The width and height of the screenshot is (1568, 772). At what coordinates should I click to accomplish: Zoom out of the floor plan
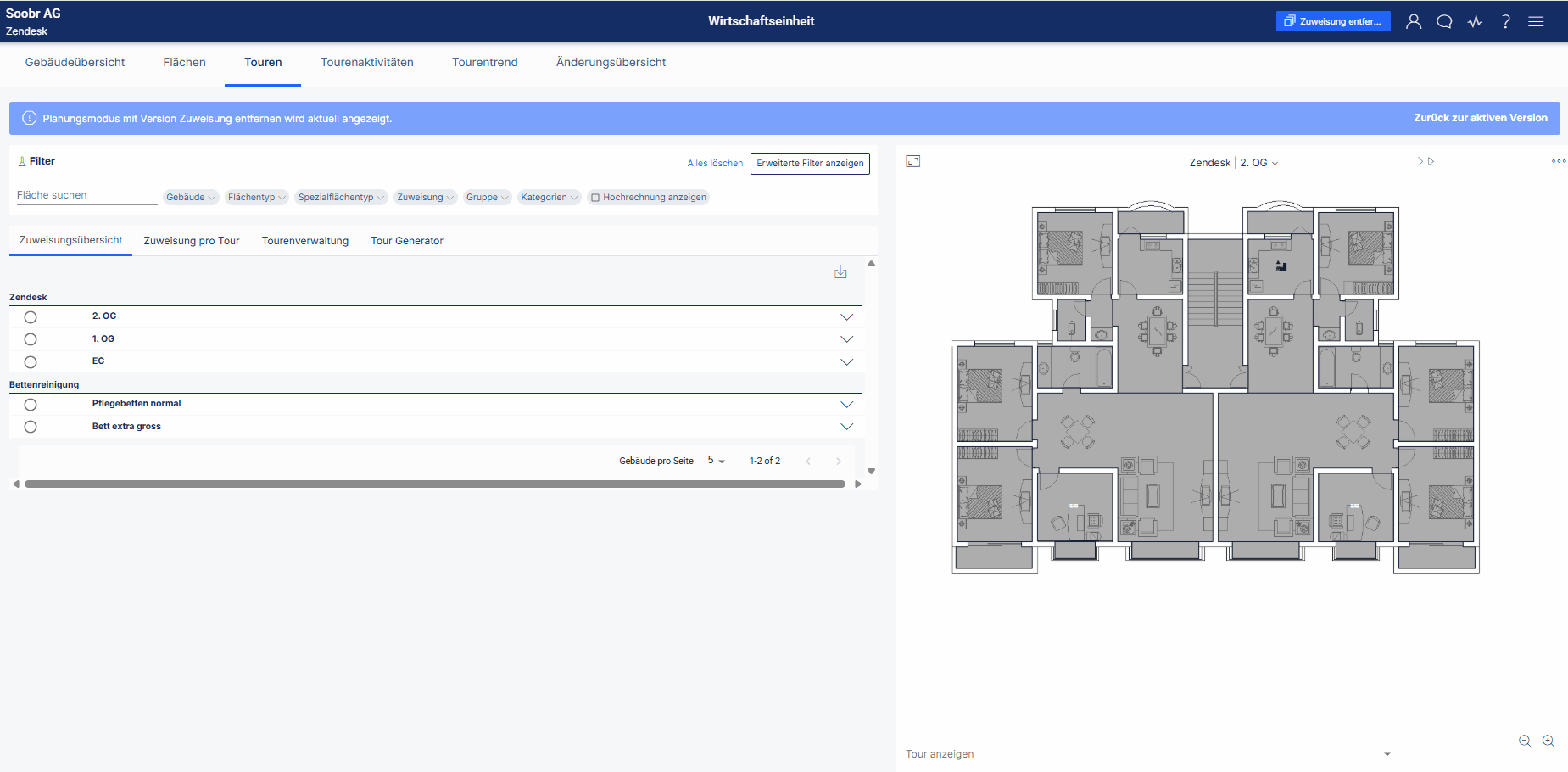(x=1525, y=741)
